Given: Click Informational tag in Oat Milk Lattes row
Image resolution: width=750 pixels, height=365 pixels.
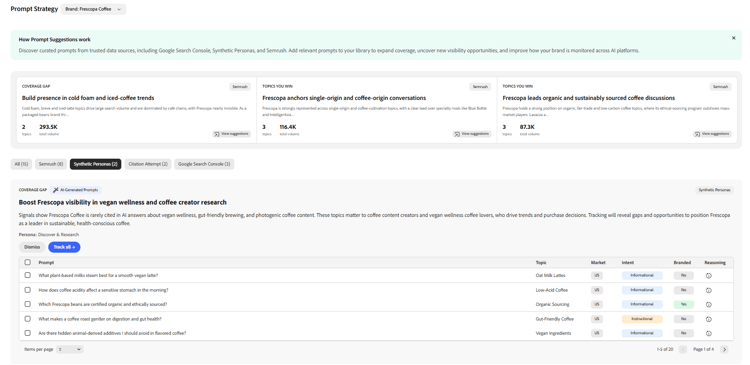Looking at the screenshot, I should tap(642, 276).
